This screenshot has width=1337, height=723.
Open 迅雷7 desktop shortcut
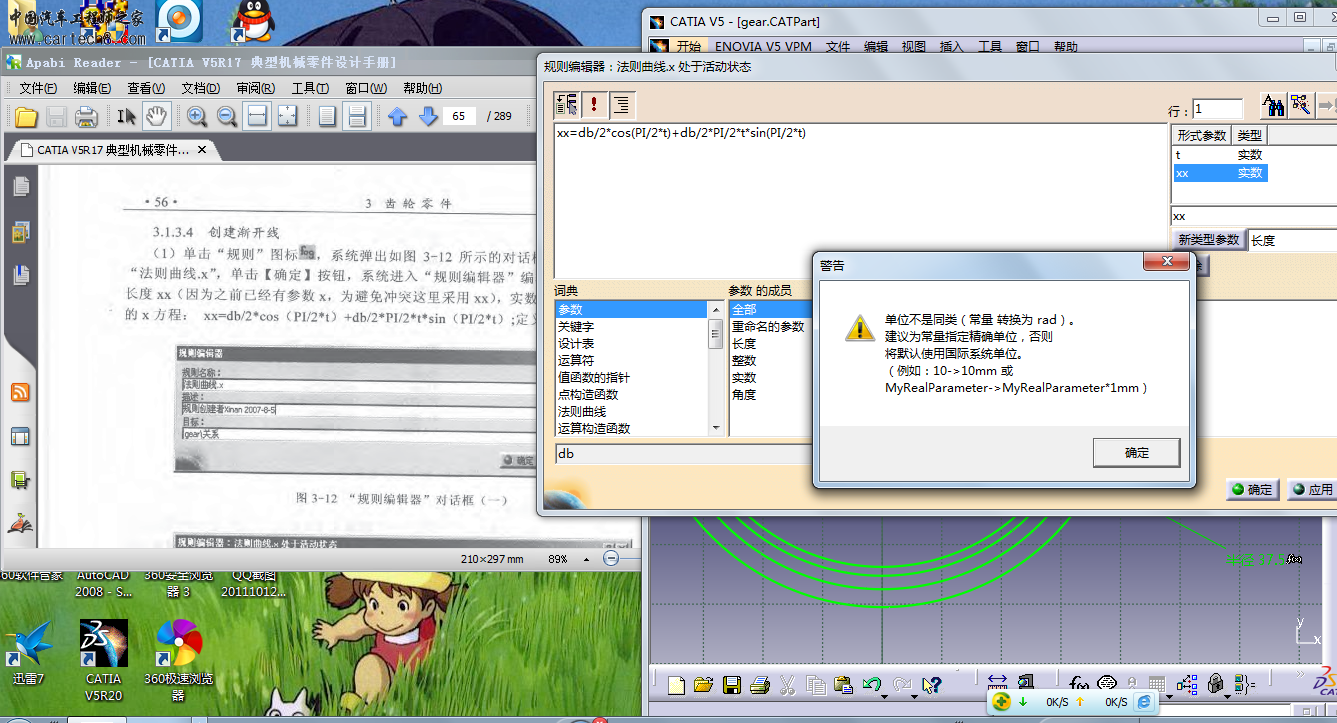(27, 652)
